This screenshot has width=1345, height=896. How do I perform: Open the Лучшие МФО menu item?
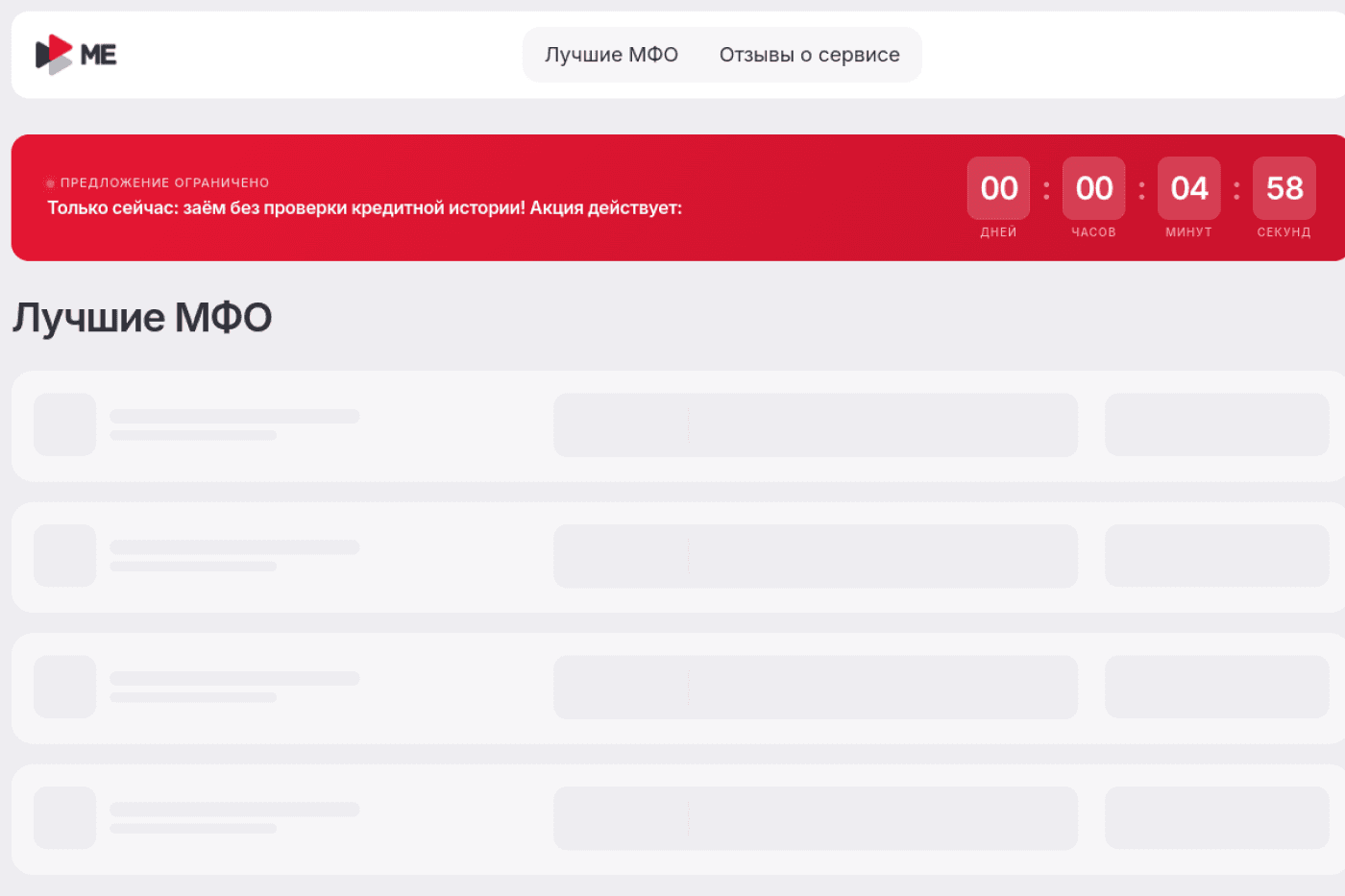(x=611, y=55)
